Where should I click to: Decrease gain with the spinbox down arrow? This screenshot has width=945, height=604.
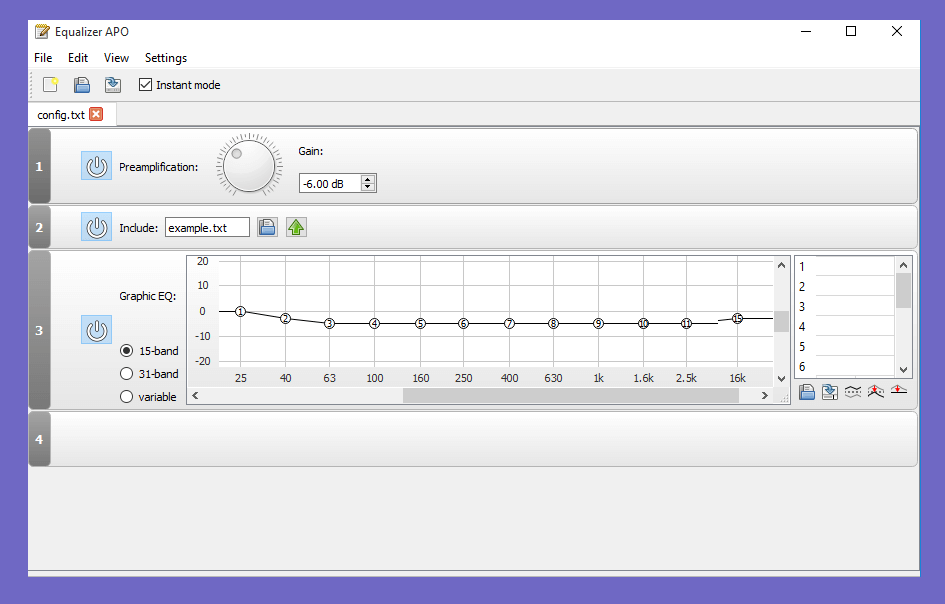pos(368,187)
